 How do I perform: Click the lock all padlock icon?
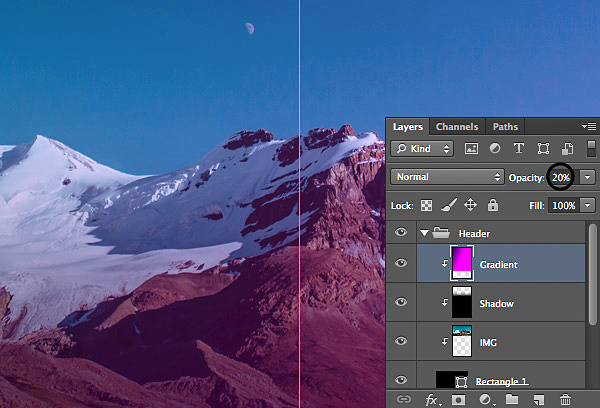point(492,205)
